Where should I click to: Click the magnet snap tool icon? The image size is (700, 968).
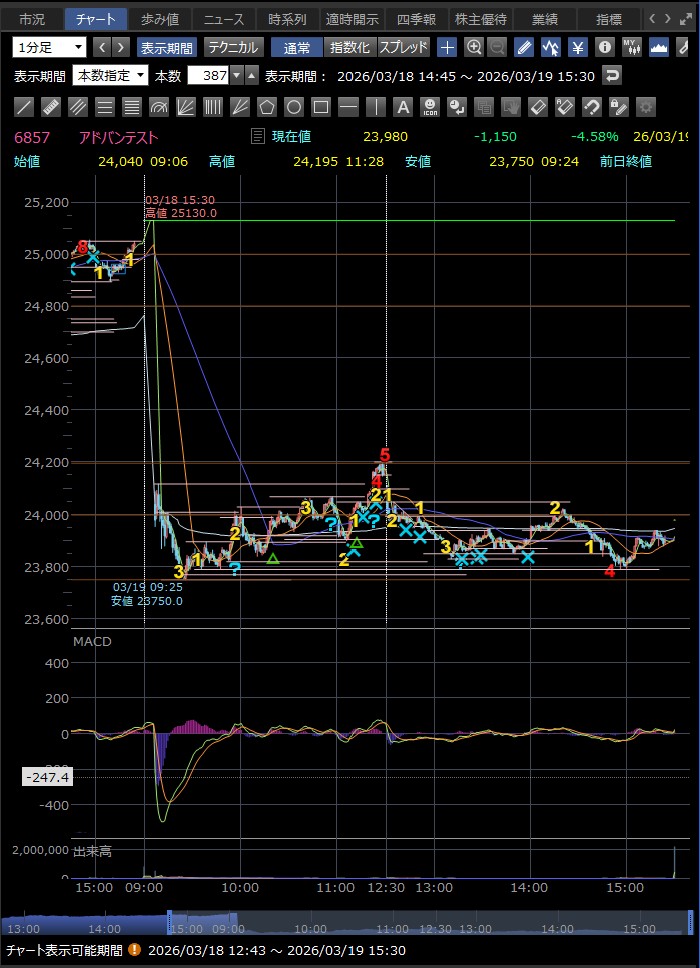point(591,107)
